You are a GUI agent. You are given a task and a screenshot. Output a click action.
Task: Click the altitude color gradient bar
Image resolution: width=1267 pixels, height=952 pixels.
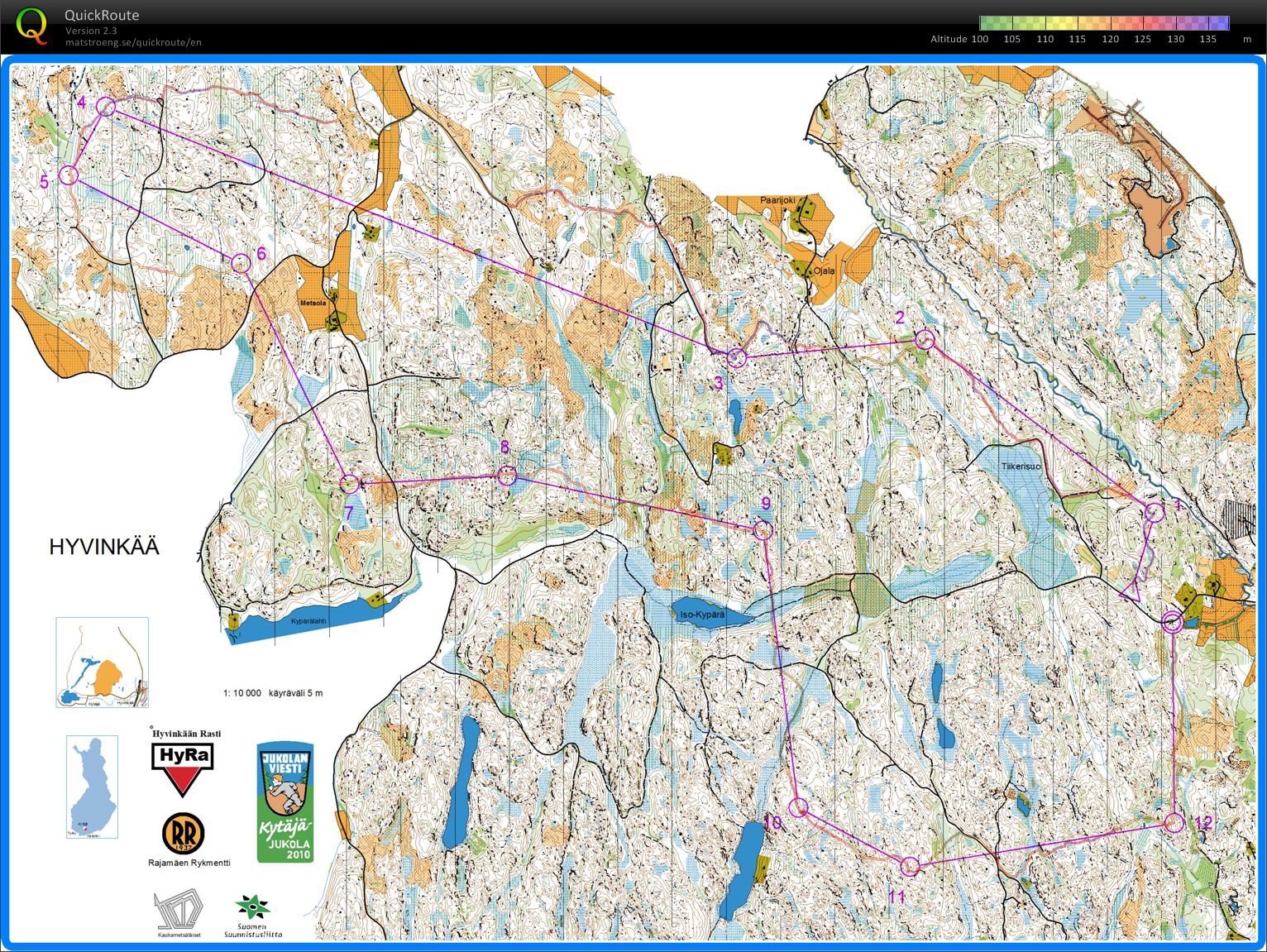point(1104,23)
